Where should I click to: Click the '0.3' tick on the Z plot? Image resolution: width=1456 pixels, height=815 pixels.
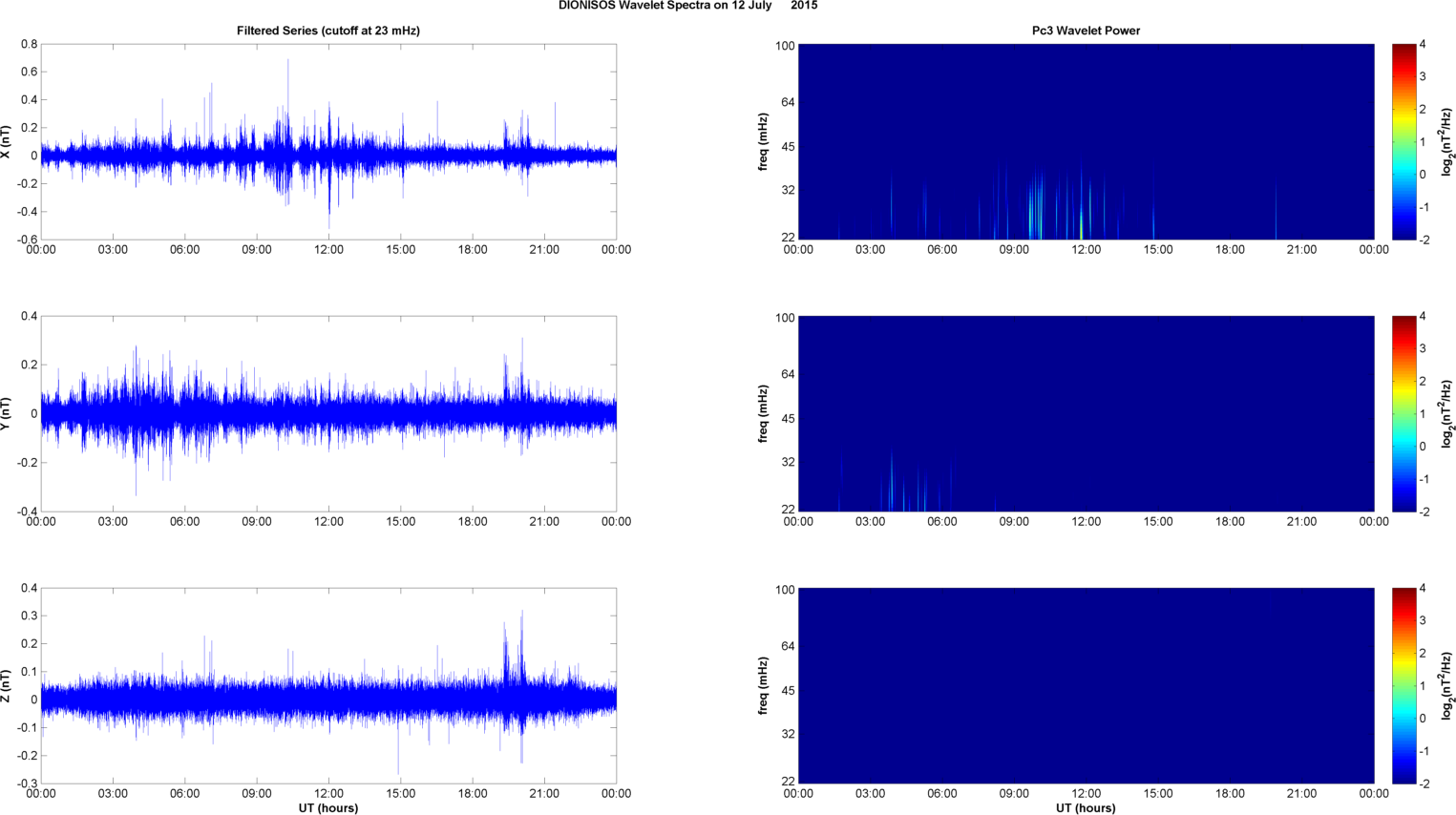pos(29,616)
